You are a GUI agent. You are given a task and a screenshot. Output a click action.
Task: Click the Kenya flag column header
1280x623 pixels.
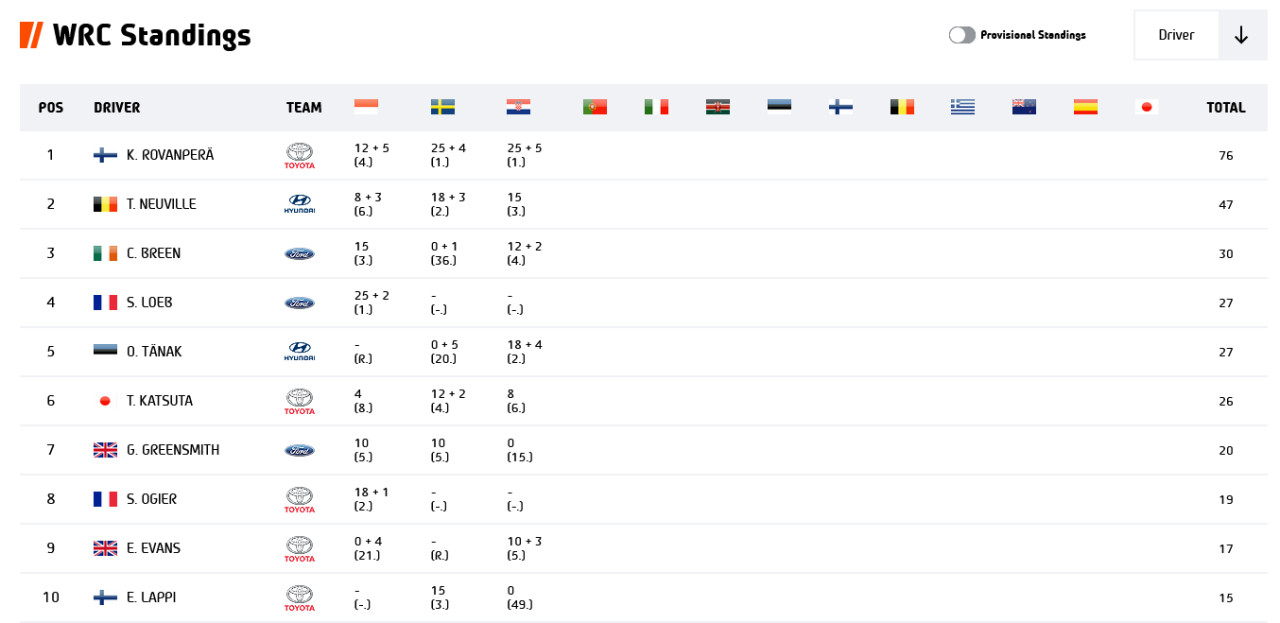click(717, 107)
